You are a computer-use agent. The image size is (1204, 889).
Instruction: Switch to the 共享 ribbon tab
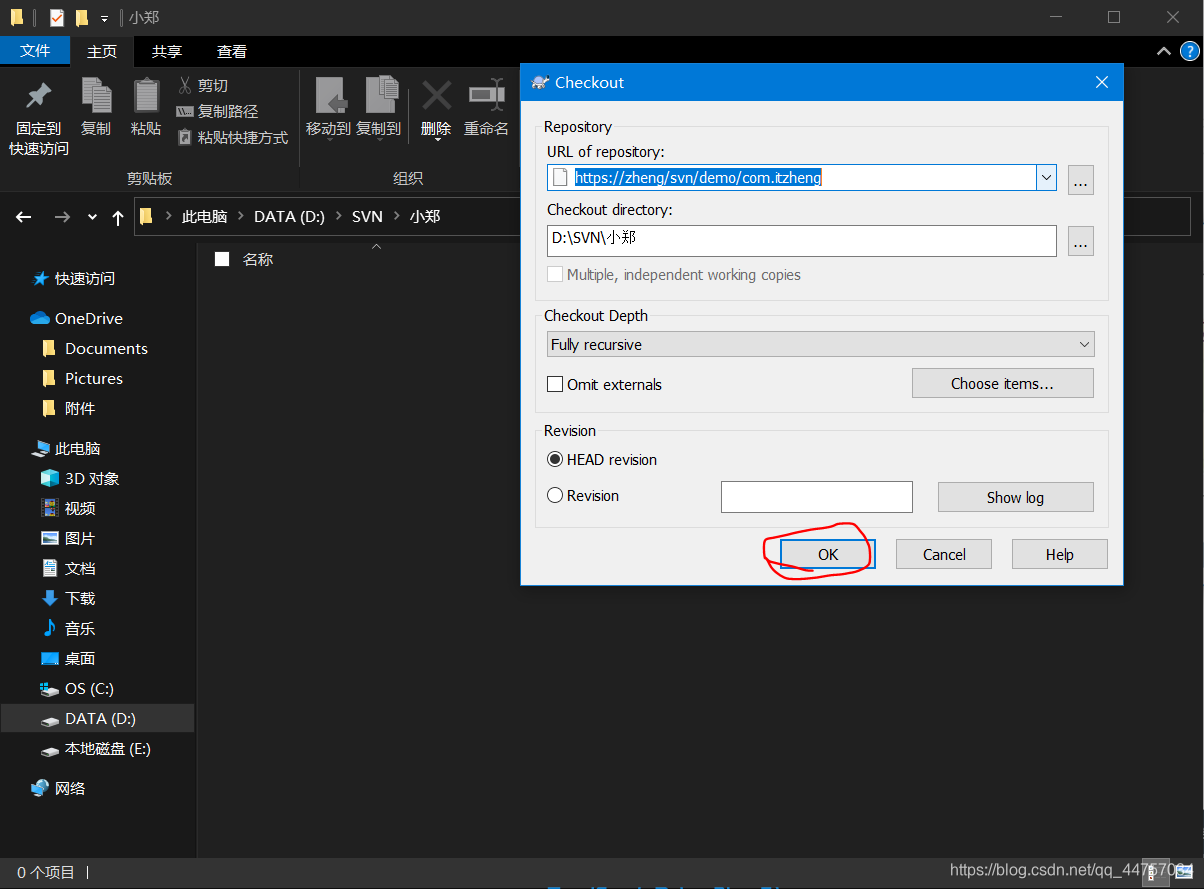(x=167, y=51)
